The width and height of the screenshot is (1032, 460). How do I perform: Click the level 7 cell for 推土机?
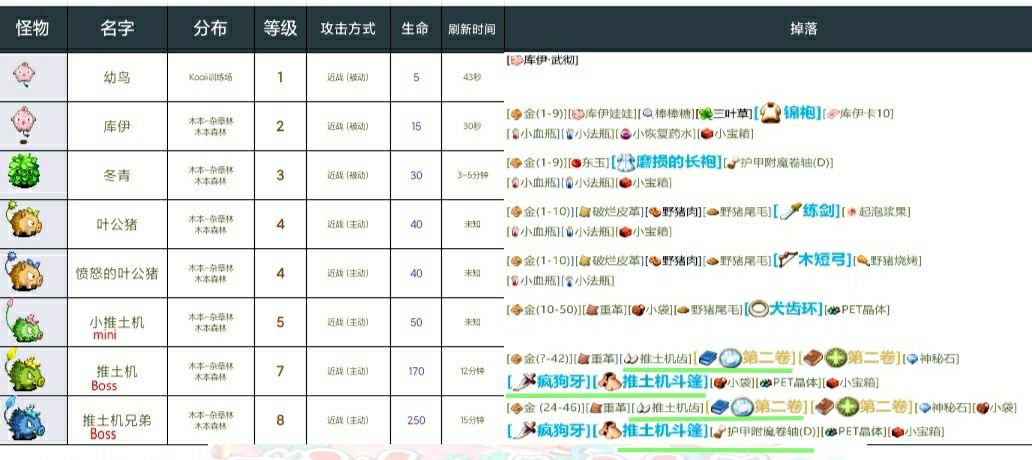(280, 371)
